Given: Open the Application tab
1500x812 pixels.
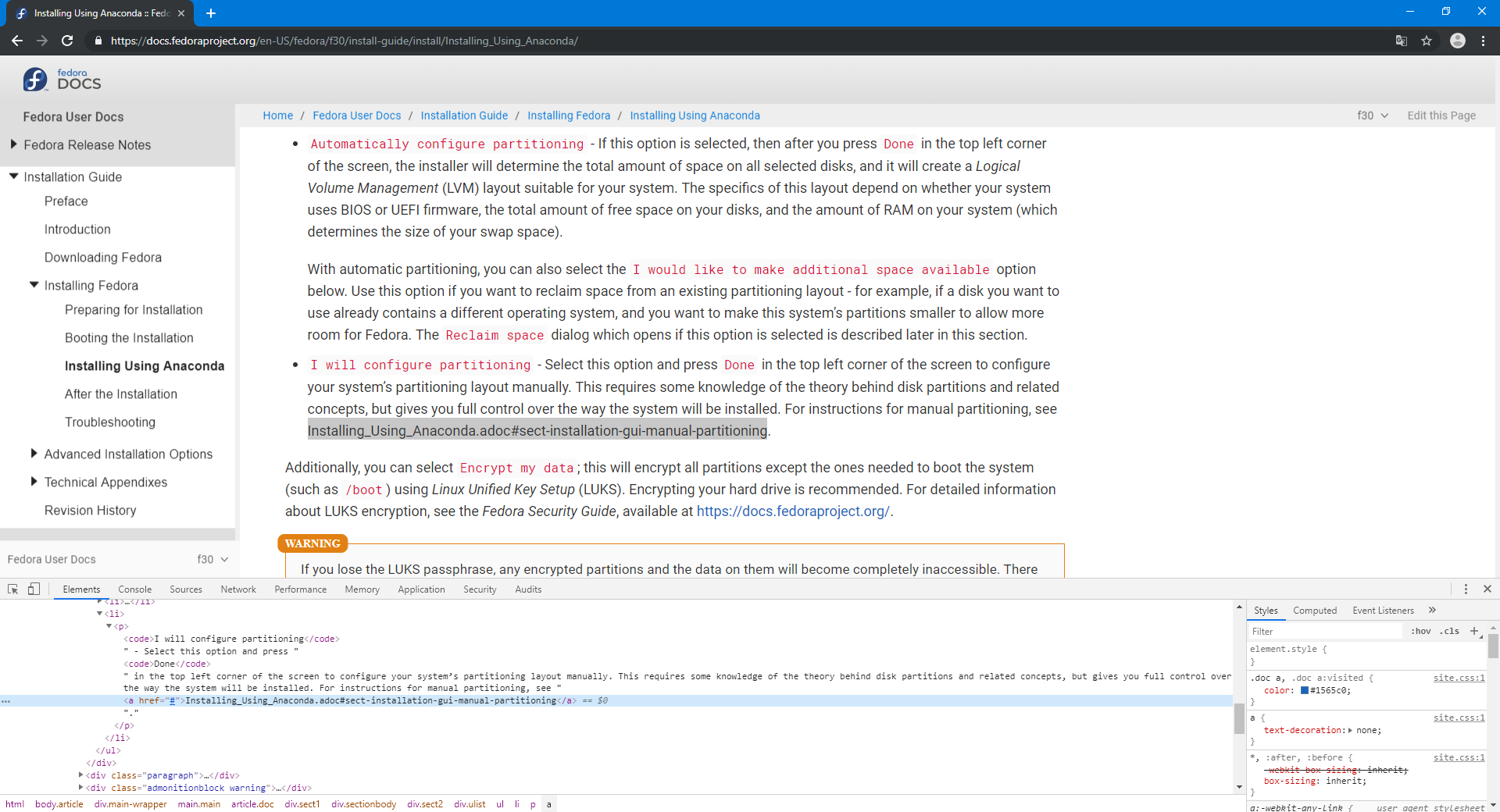Looking at the screenshot, I should coord(422,589).
